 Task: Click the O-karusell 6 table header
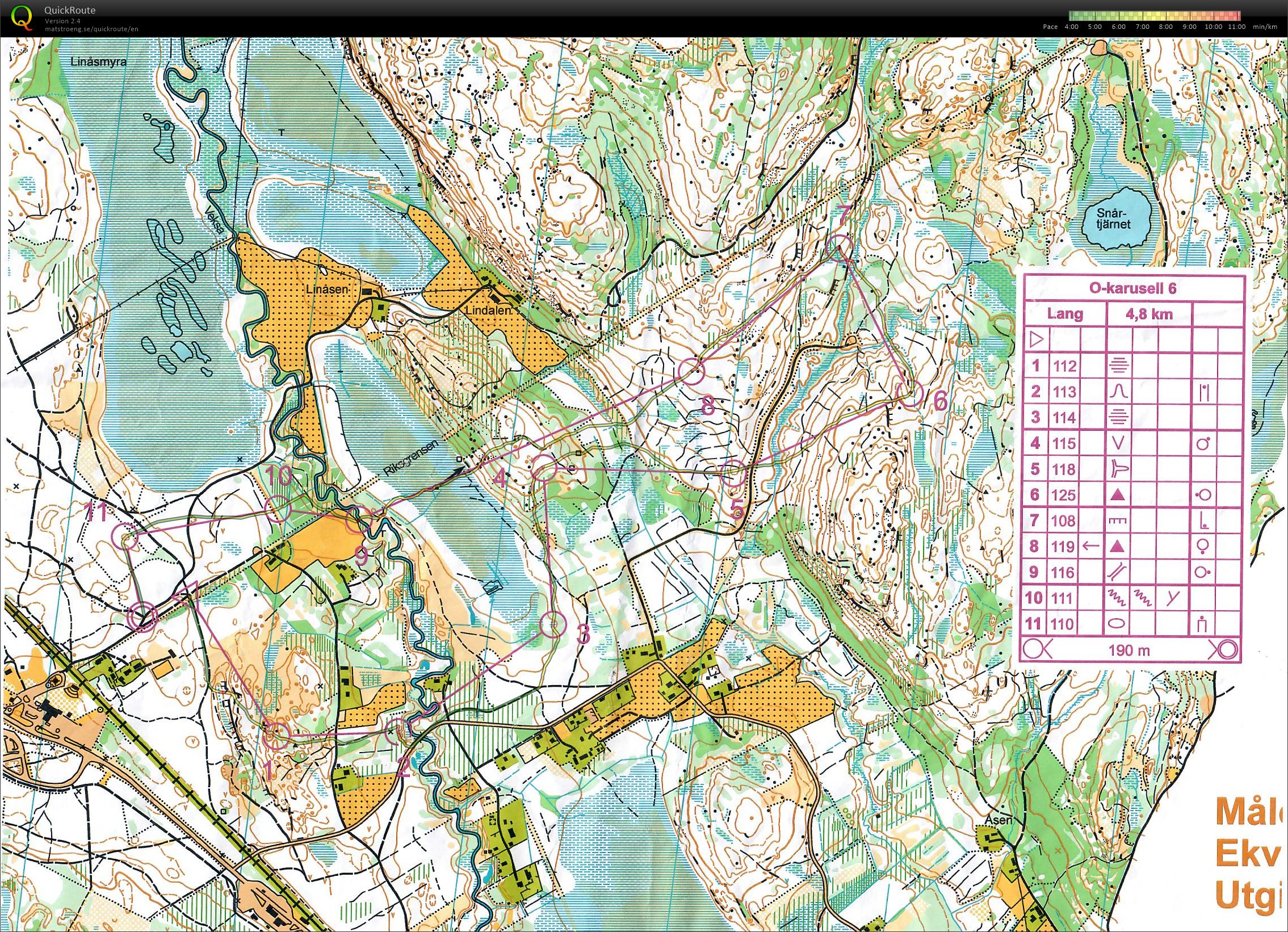pos(1132,288)
